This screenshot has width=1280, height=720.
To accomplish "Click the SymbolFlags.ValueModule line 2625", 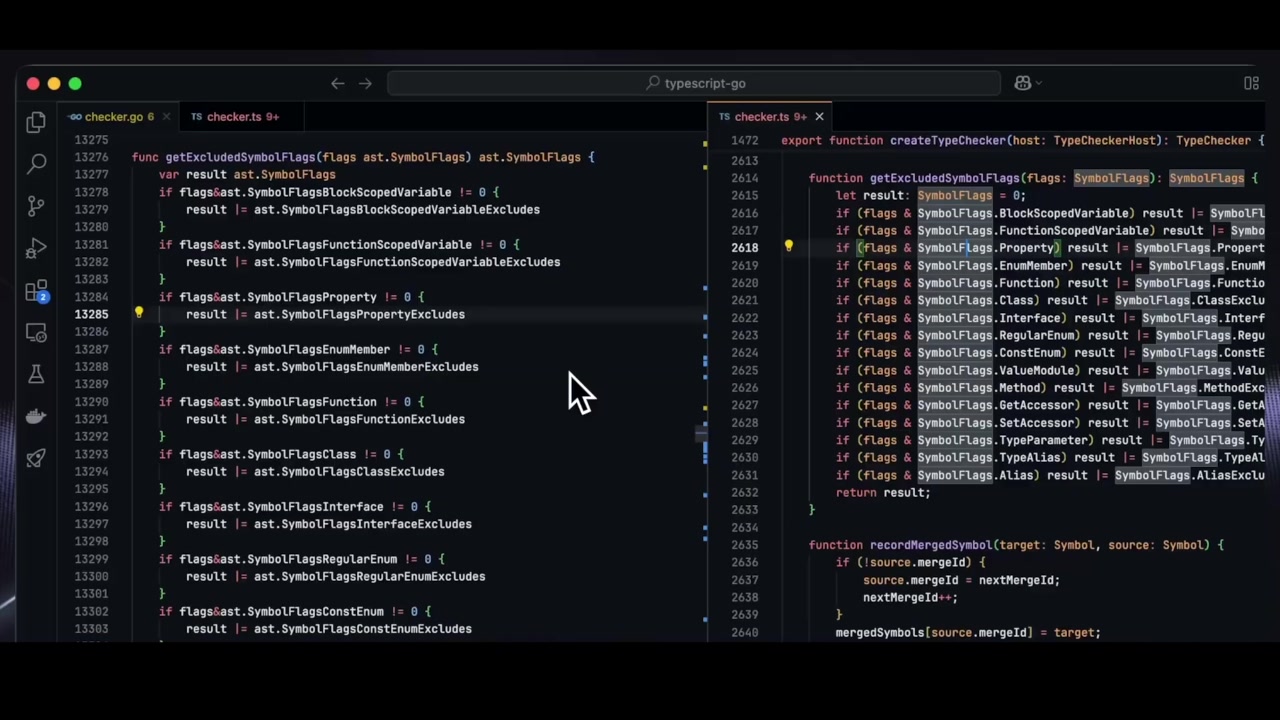I will coord(1050,370).
